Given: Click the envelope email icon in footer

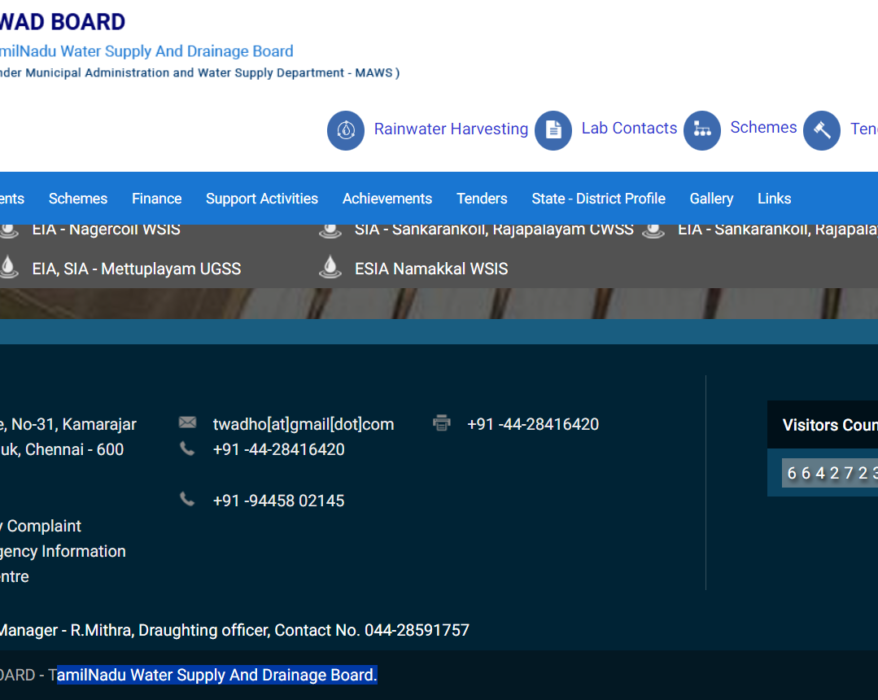Looking at the screenshot, I should (x=188, y=422).
